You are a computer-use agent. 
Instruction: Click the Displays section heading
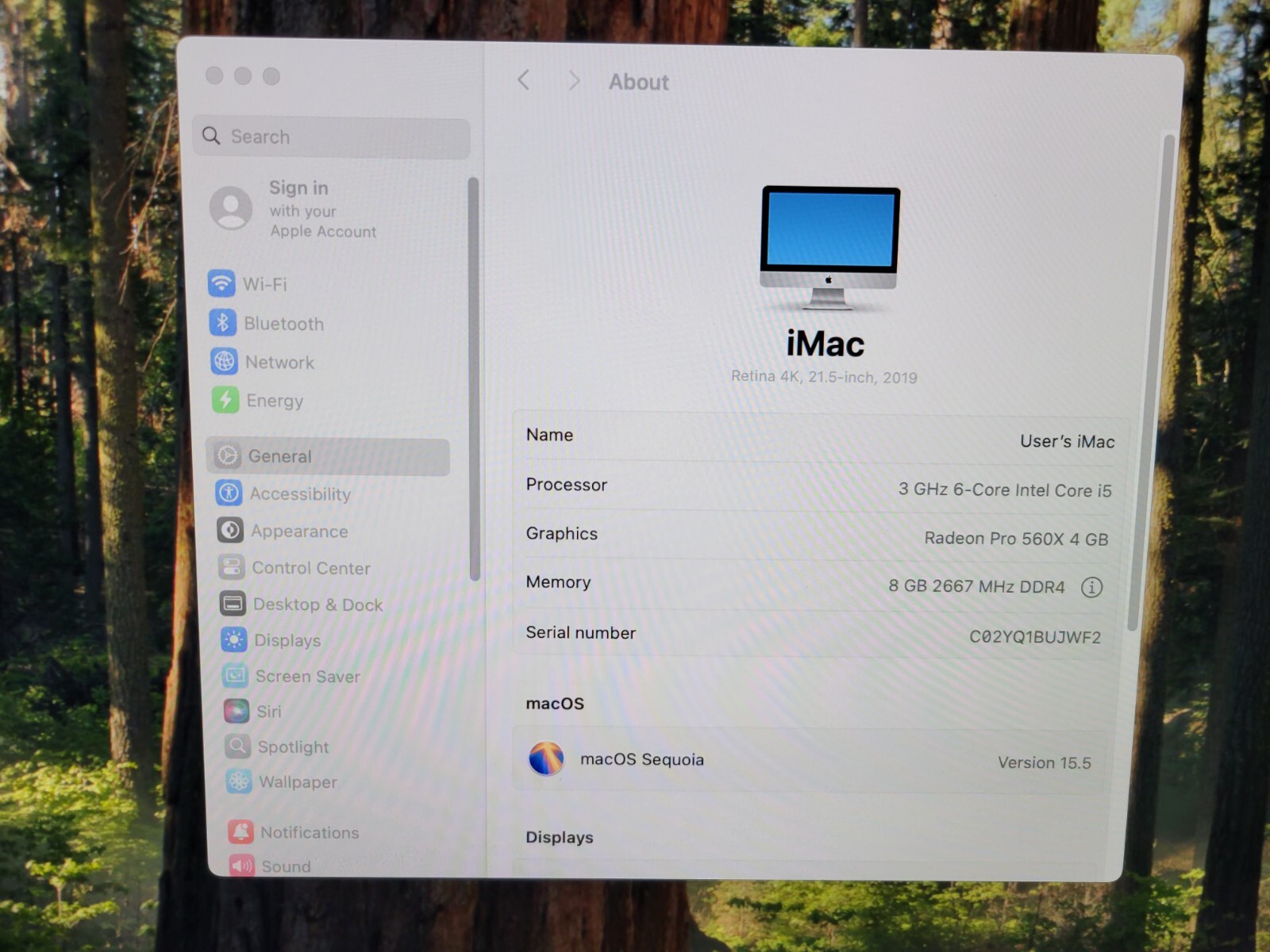(x=559, y=837)
